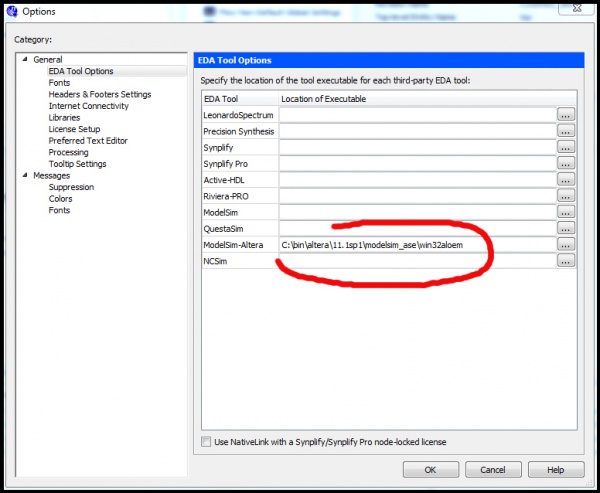
Task: Select Fonts under Messages category
Action: pos(59,210)
